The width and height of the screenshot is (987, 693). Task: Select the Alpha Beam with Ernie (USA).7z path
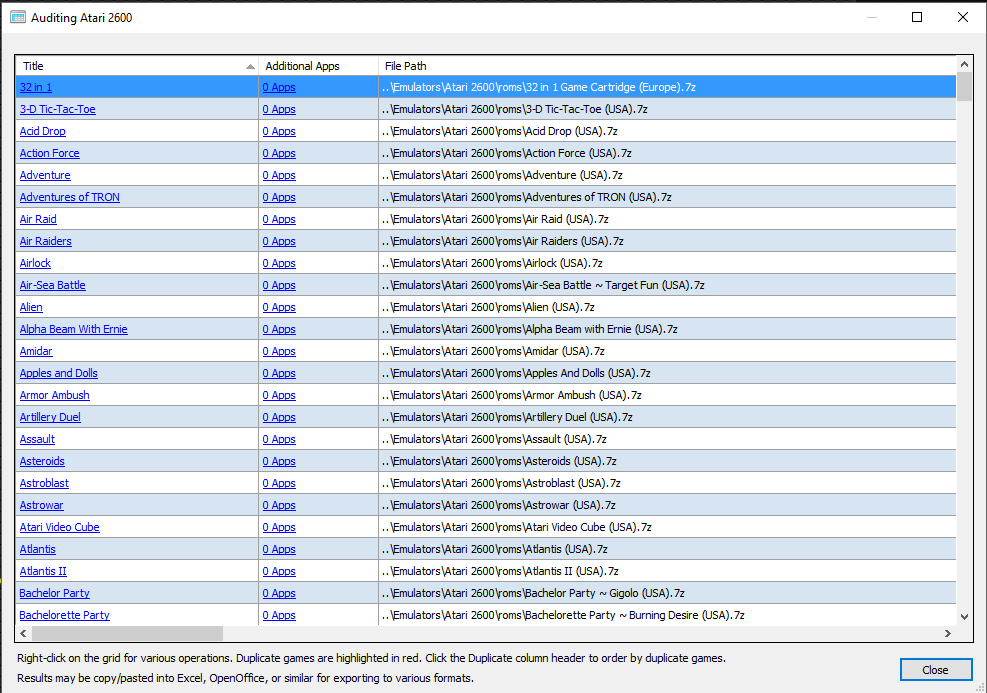529,329
